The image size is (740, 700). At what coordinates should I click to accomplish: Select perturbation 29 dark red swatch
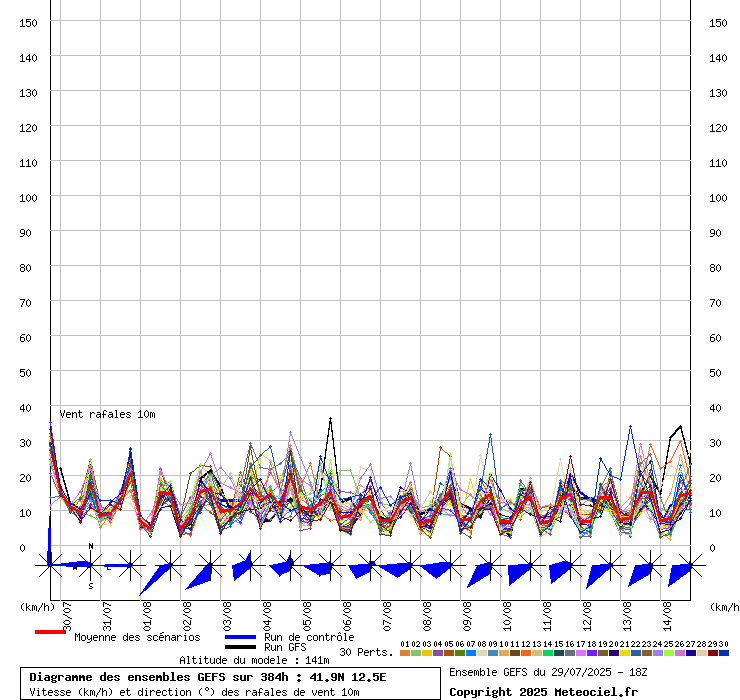click(713, 653)
